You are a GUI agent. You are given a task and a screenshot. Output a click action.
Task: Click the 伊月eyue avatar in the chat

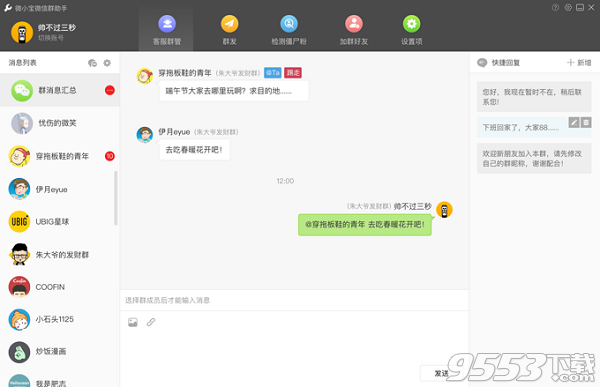145,135
